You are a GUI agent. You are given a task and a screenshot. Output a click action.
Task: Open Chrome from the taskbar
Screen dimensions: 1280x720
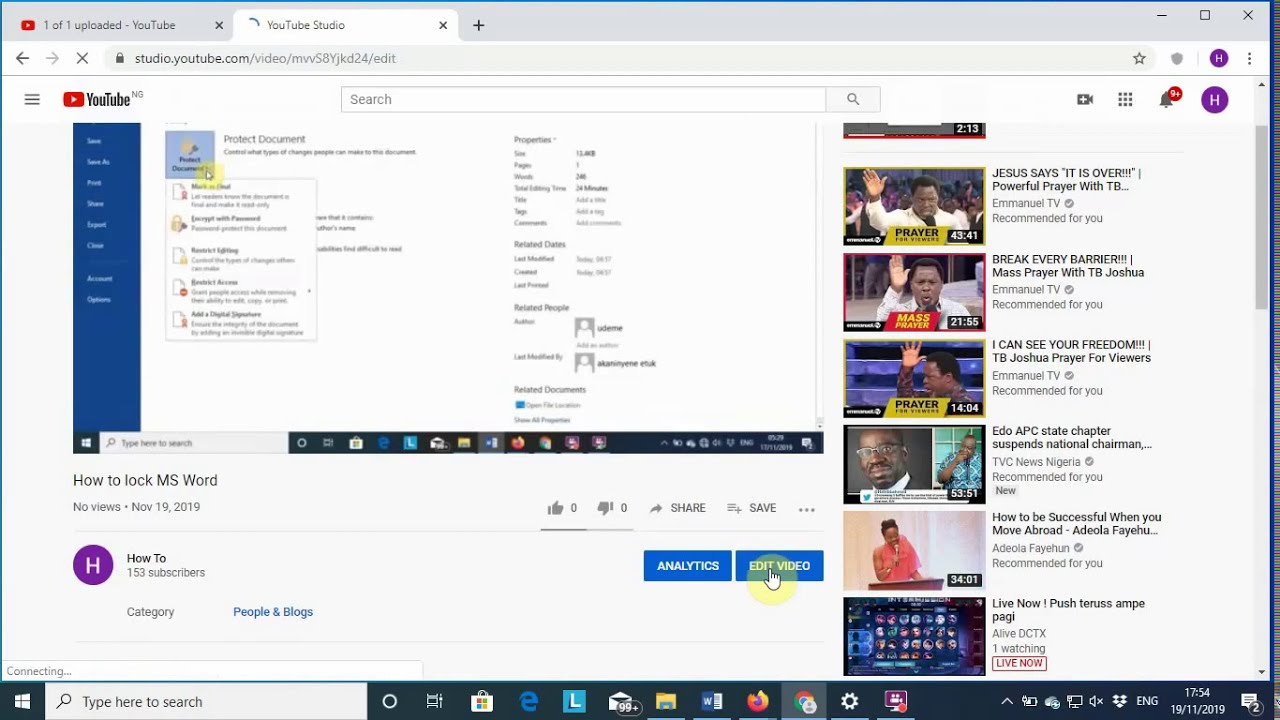[x=805, y=701]
